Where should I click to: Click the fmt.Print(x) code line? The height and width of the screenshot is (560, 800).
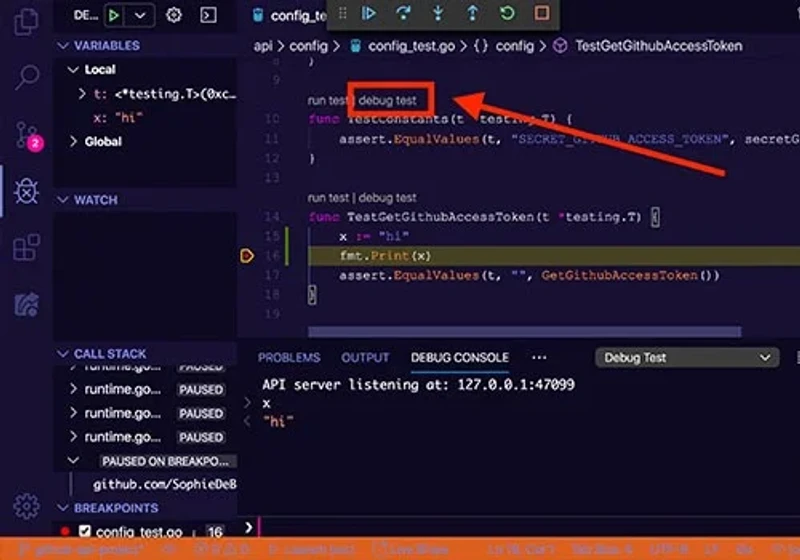385,256
